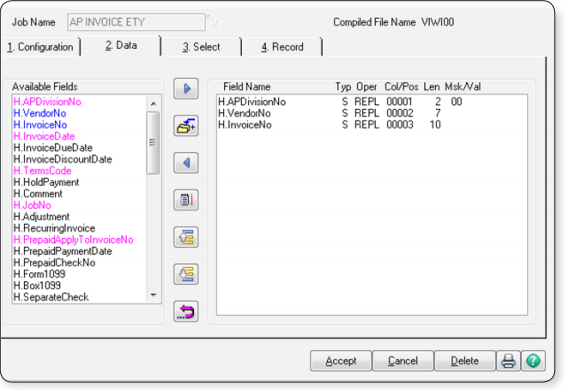Click the Len value 10

point(435,125)
